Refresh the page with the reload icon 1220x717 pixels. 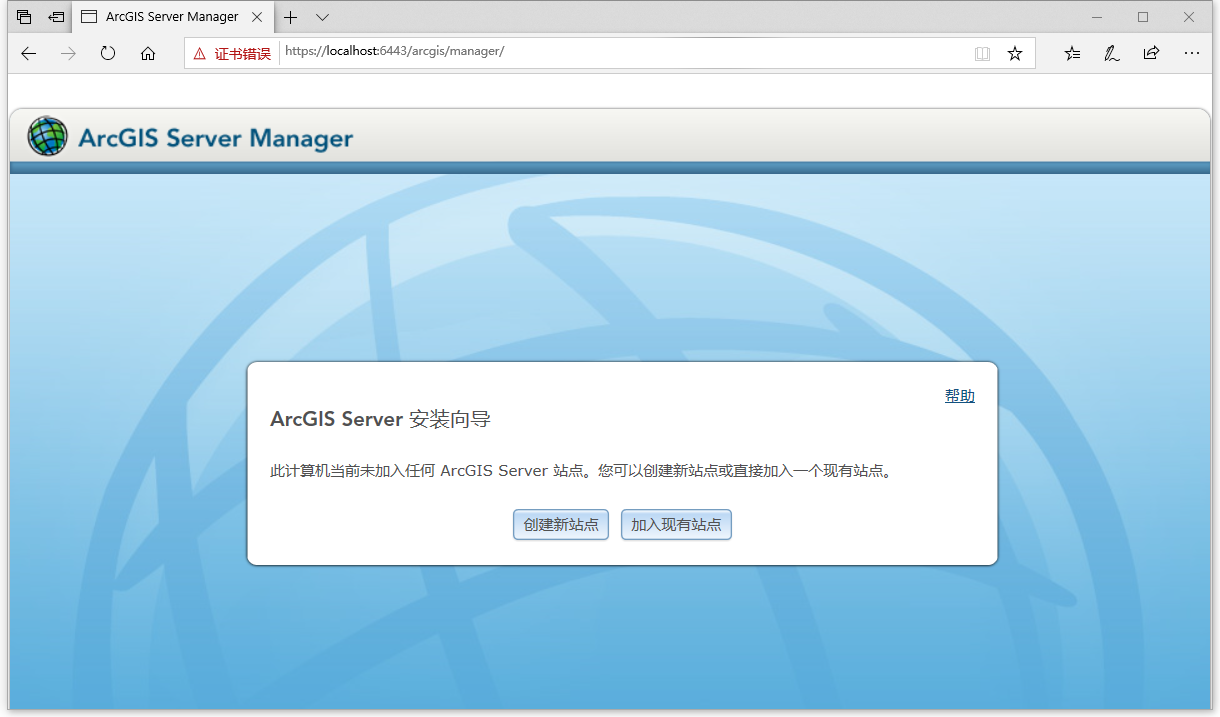108,54
